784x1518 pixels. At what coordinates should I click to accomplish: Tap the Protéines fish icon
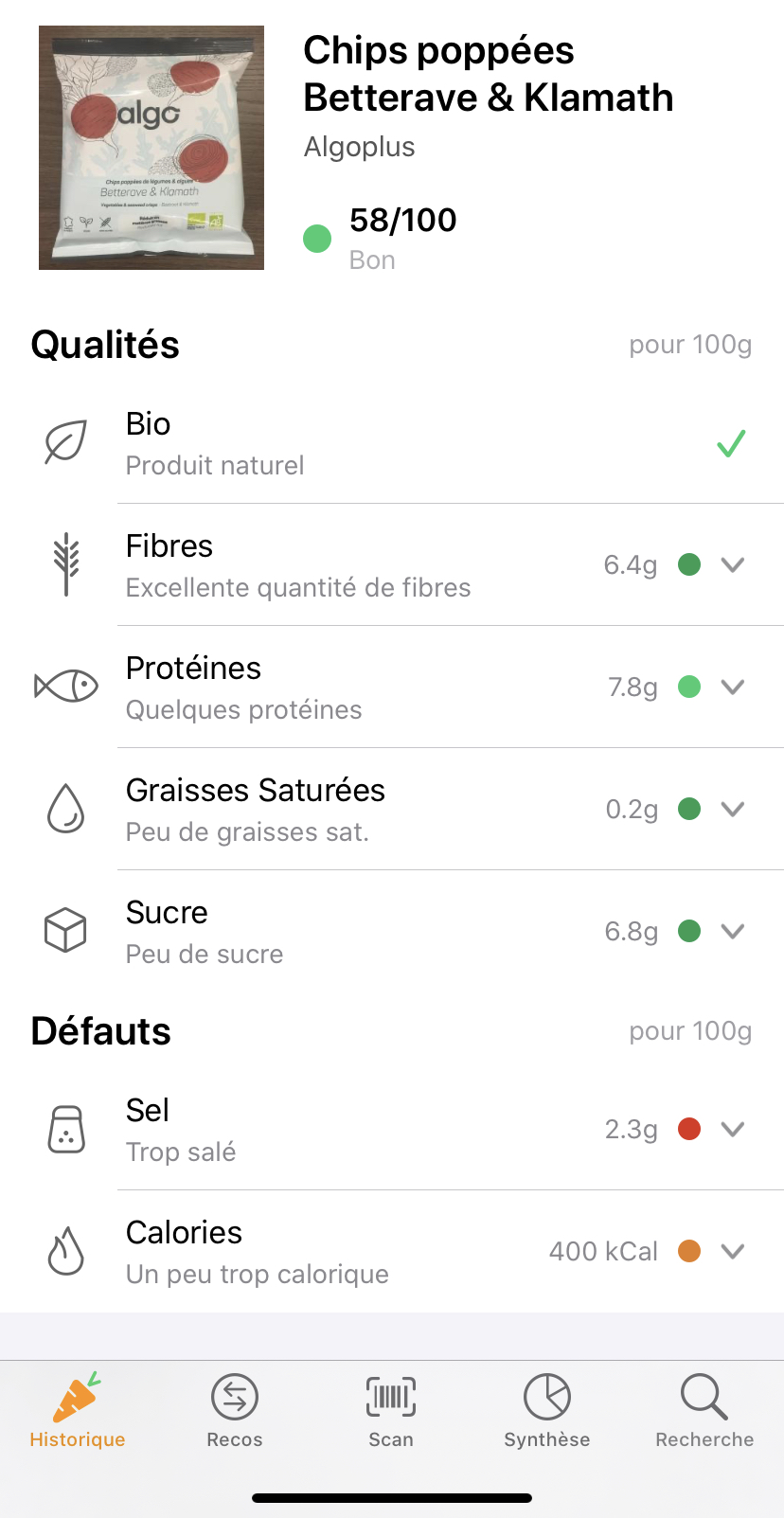[66, 687]
